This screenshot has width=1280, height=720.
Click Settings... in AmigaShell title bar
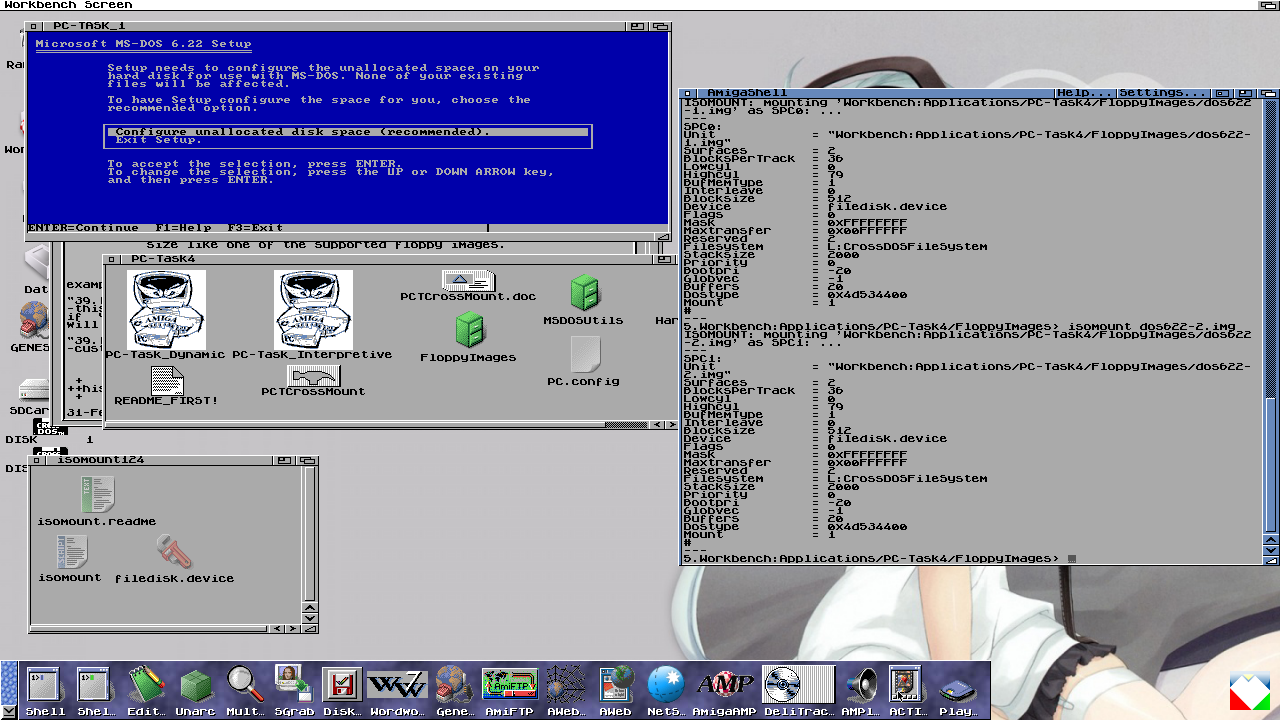pyautogui.click(x=1162, y=93)
